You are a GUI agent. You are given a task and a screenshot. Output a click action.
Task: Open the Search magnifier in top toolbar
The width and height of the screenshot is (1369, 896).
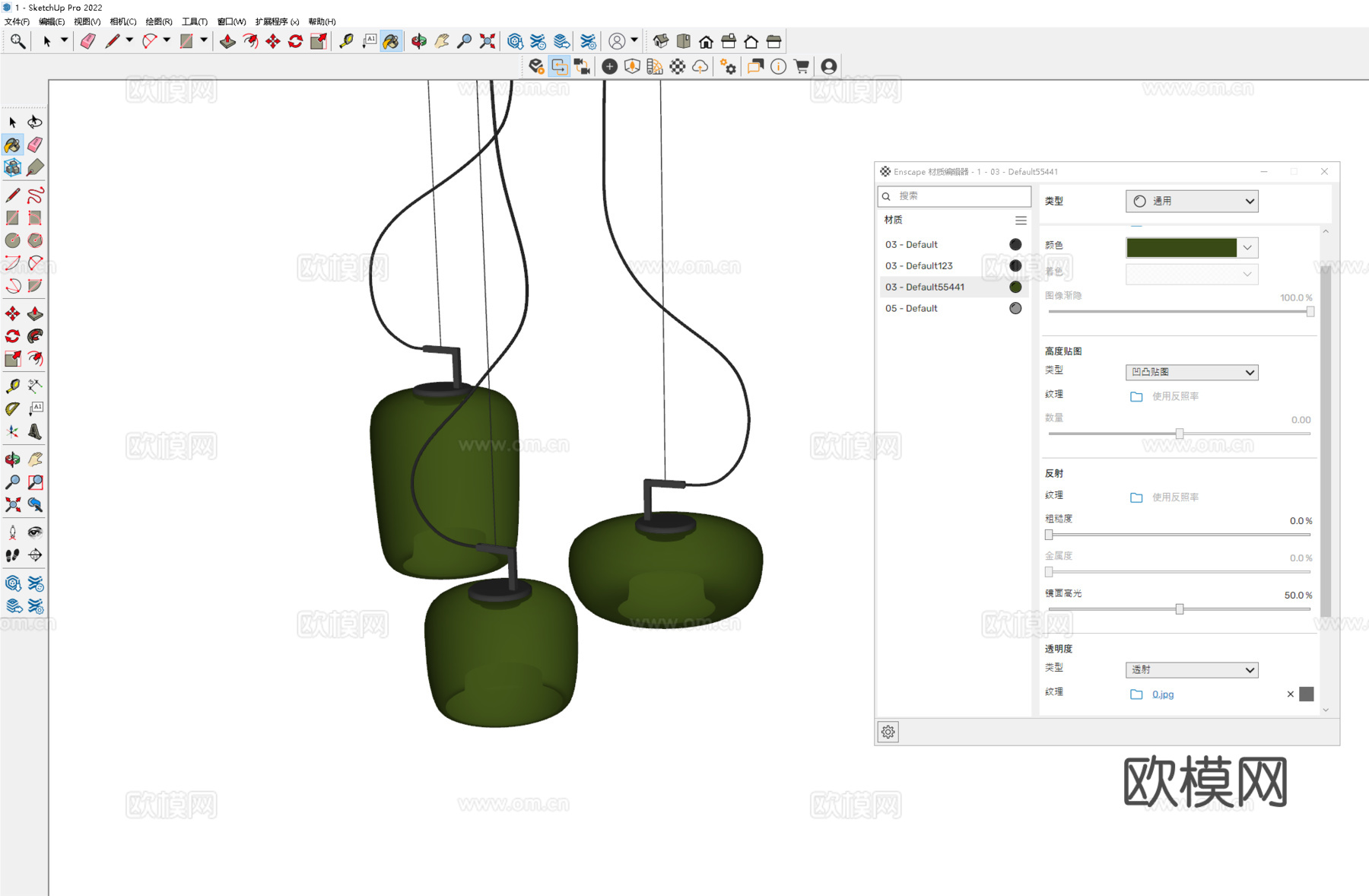coord(17,41)
